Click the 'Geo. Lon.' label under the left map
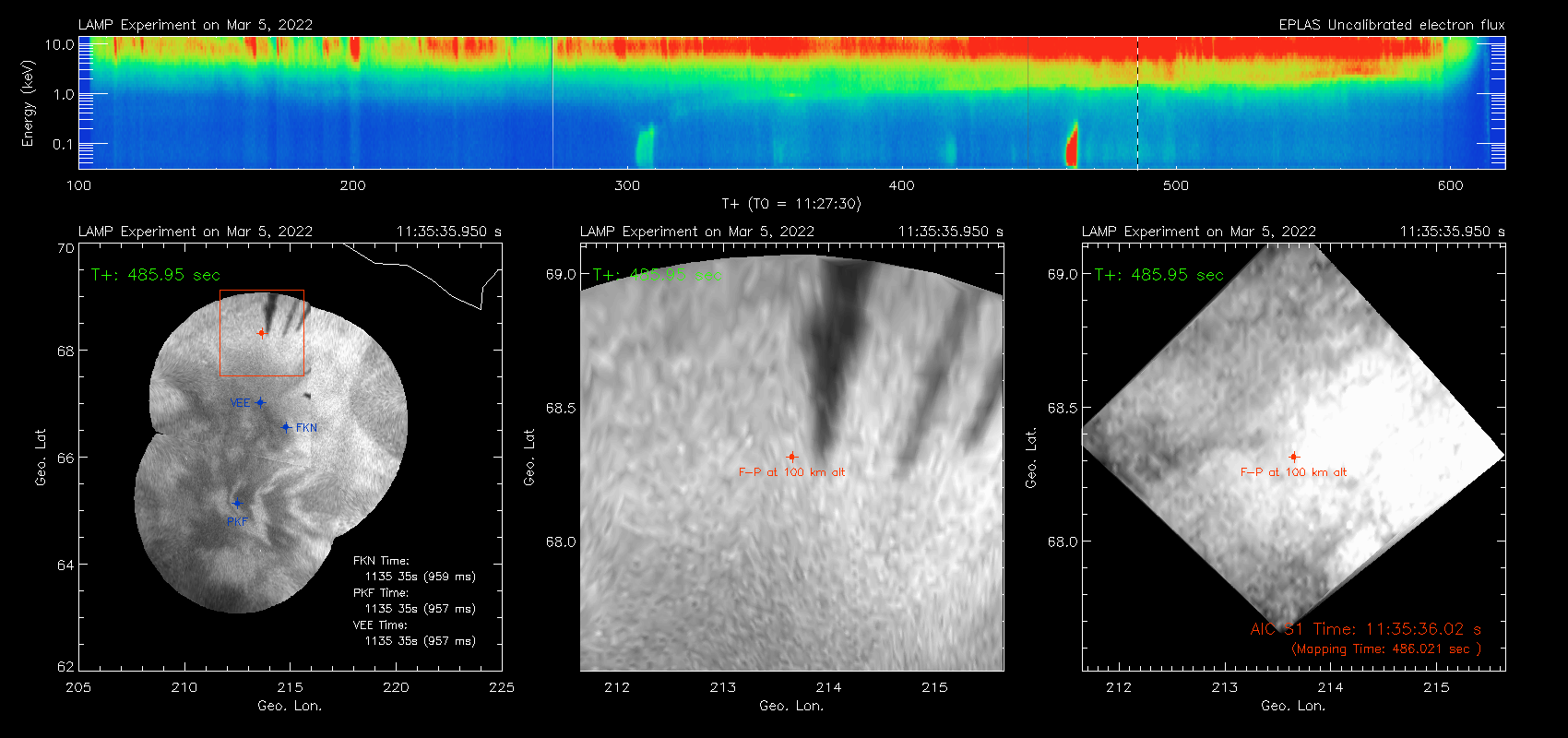The height and width of the screenshot is (738, 1568). [x=290, y=706]
